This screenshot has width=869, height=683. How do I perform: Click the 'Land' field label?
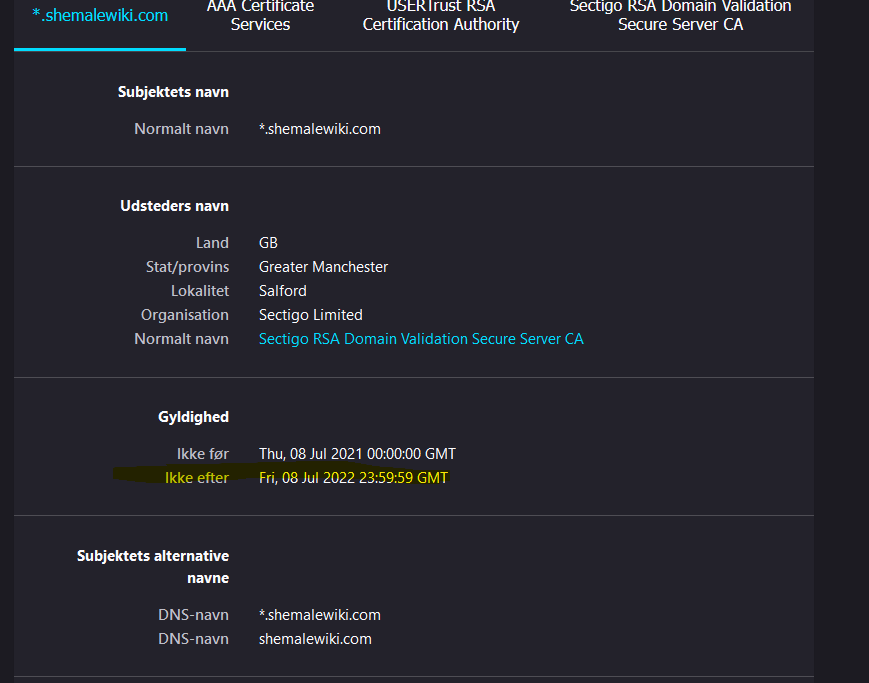[212, 243]
